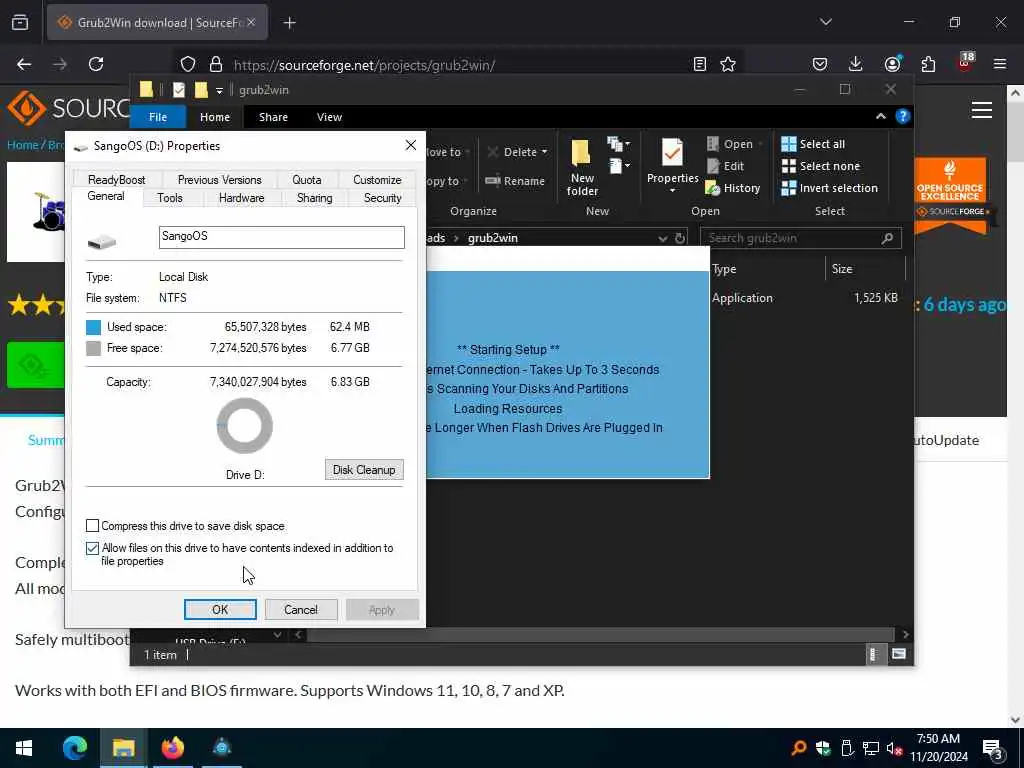Switch to Firefox from taskbar
This screenshot has height=768, width=1024.
172,748
